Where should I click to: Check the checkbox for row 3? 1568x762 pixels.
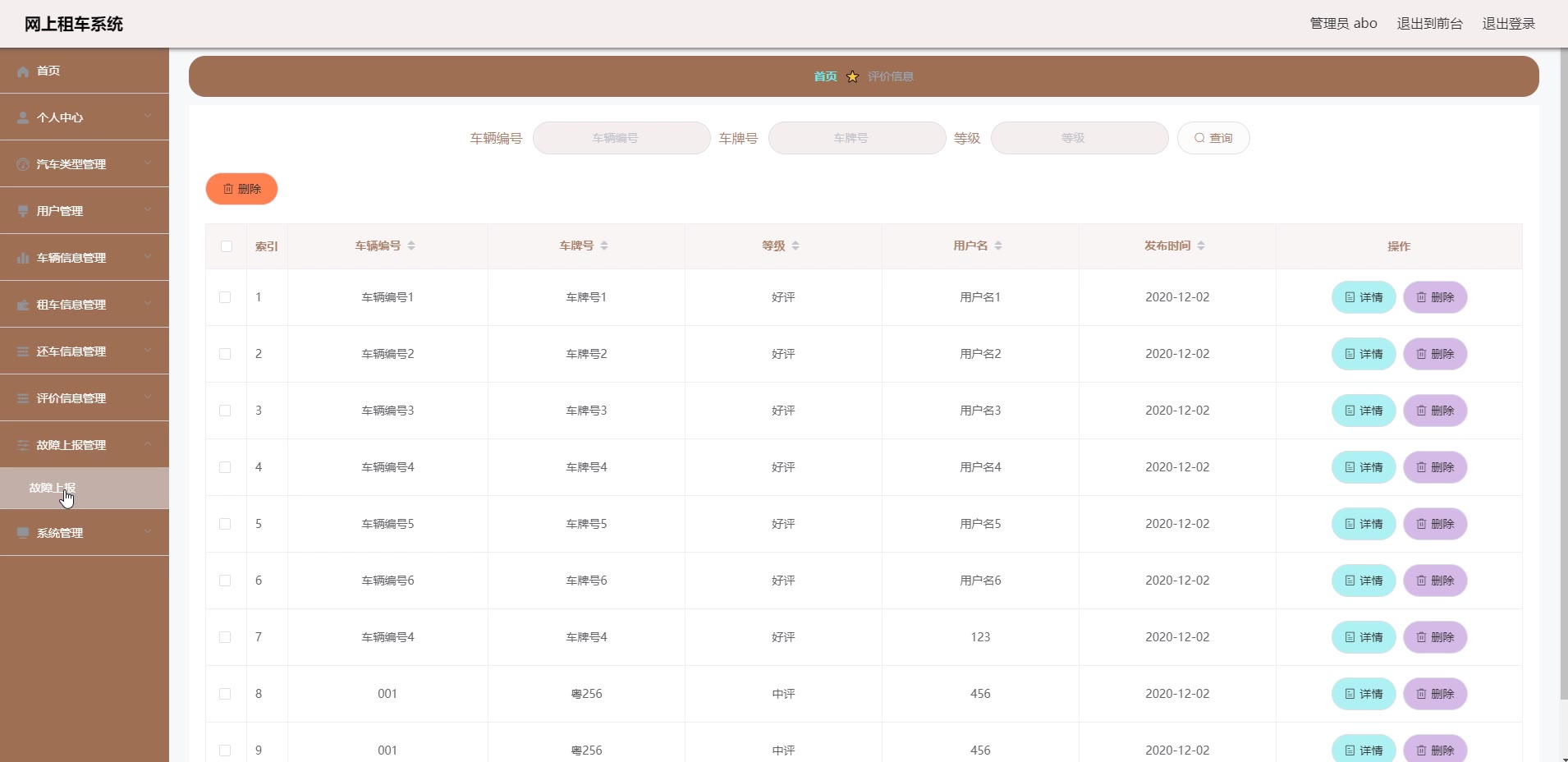[x=225, y=411]
